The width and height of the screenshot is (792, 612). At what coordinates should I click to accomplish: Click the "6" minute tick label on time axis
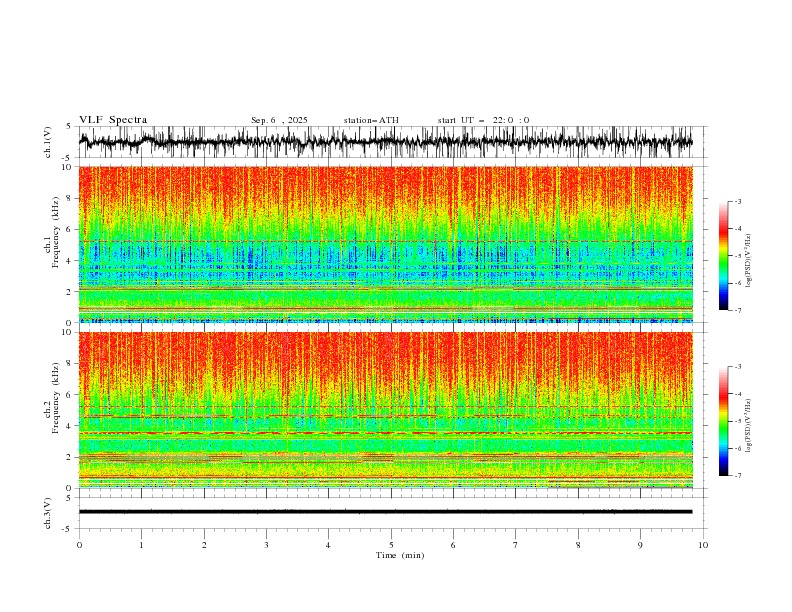(453, 545)
